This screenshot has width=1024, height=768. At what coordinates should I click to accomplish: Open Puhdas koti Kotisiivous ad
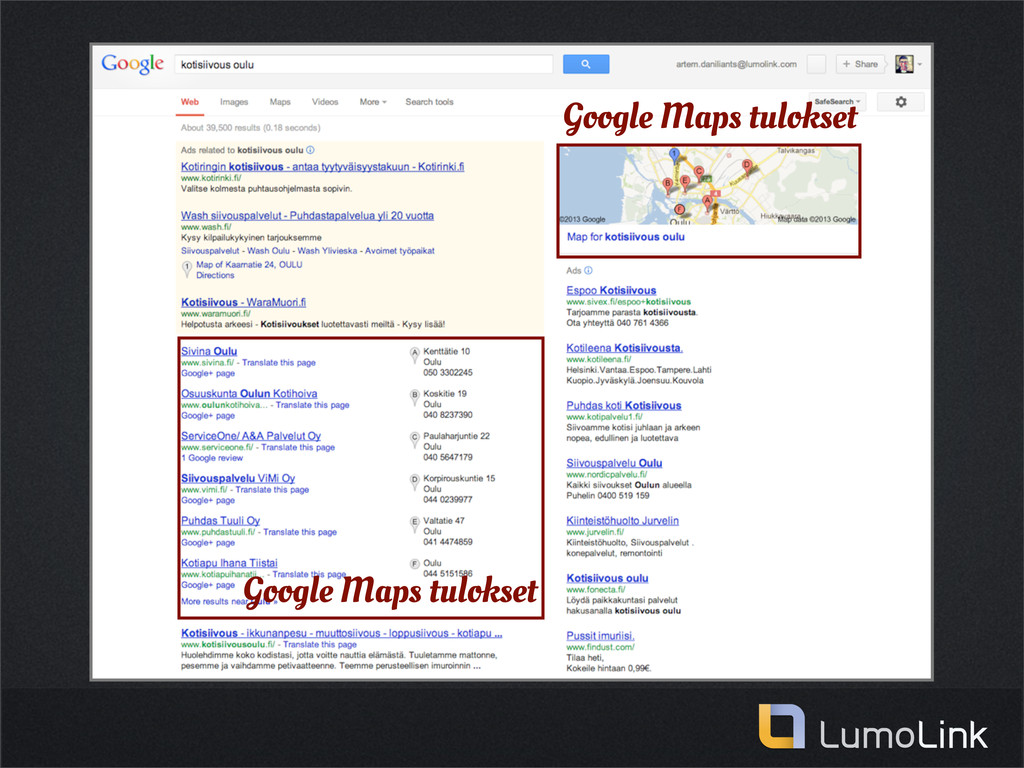[x=624, y=406]
